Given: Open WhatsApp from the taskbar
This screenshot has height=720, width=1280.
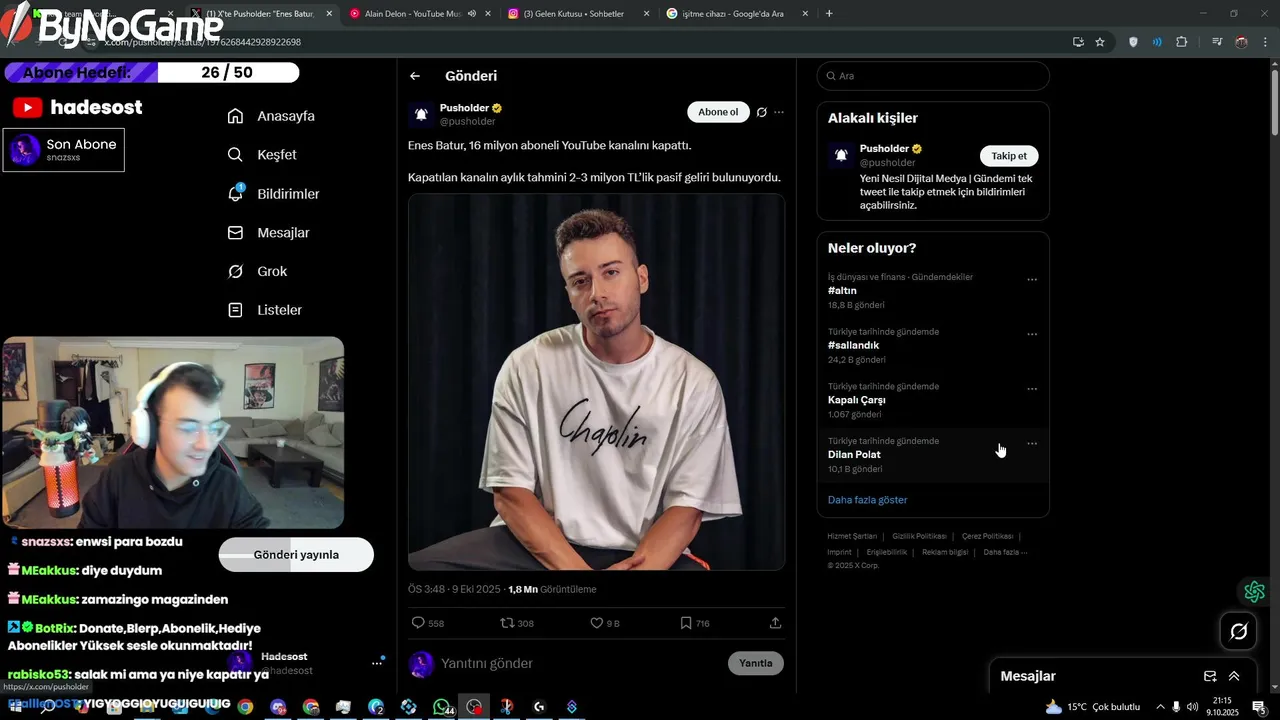Looking at the screenshot, I should pos(443,707).
